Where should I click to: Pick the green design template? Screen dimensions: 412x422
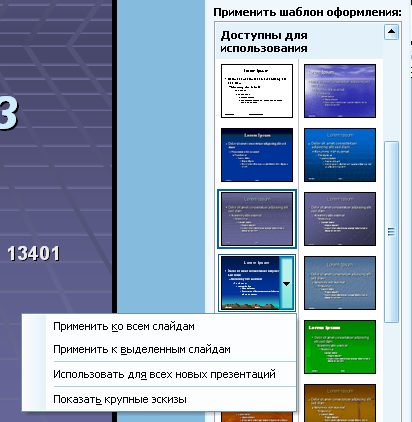(x=340, y=347)
